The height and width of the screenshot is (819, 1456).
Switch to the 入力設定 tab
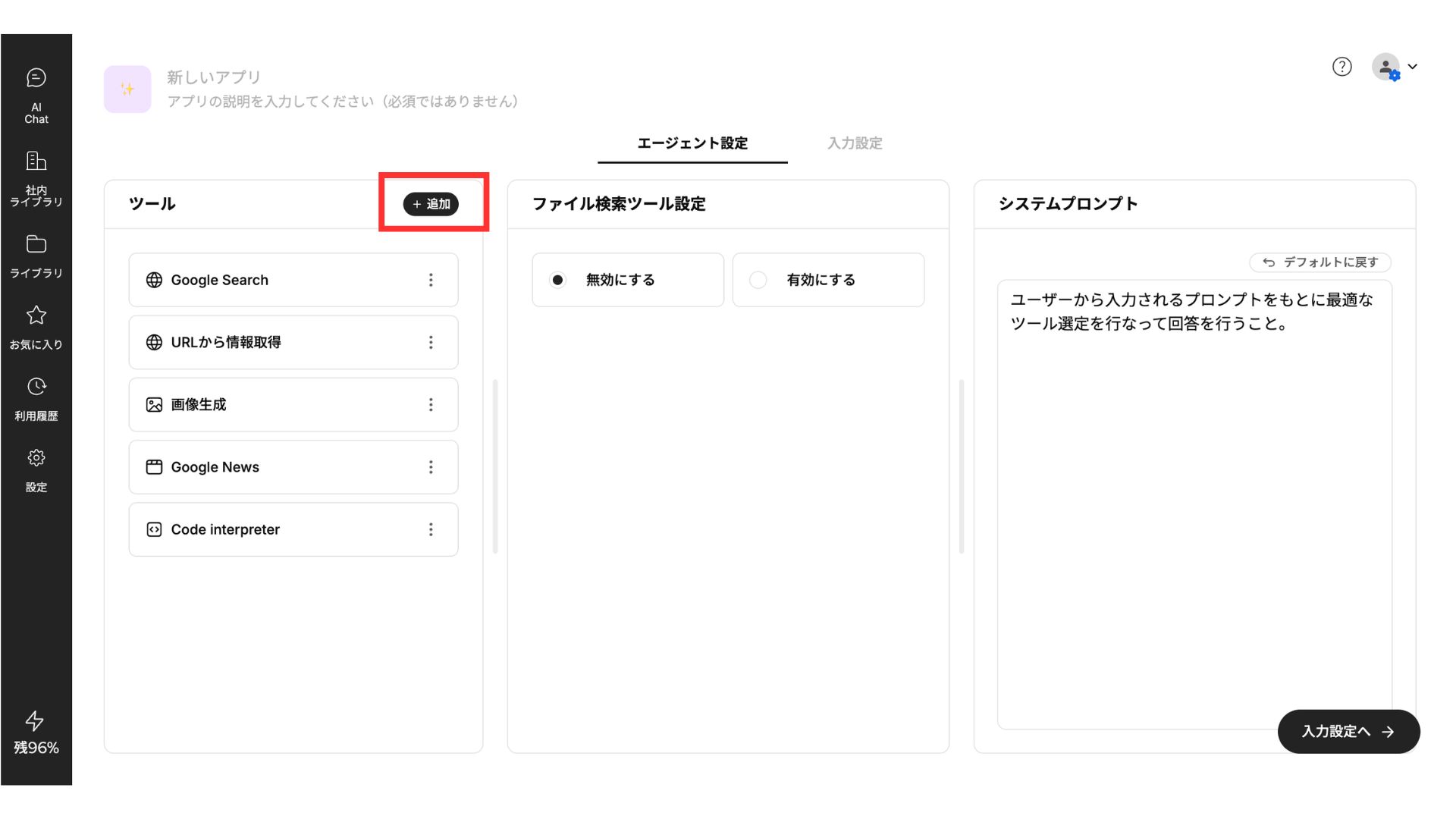pos(855,143)
